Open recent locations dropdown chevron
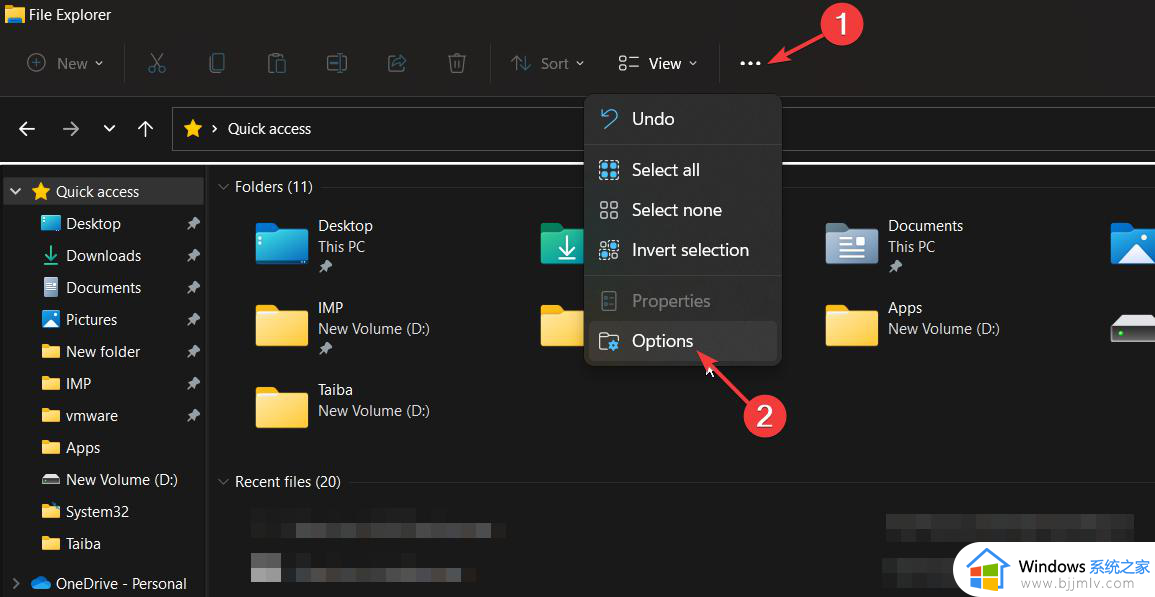Screen dimensions: 1155x597 coord(109,129)
